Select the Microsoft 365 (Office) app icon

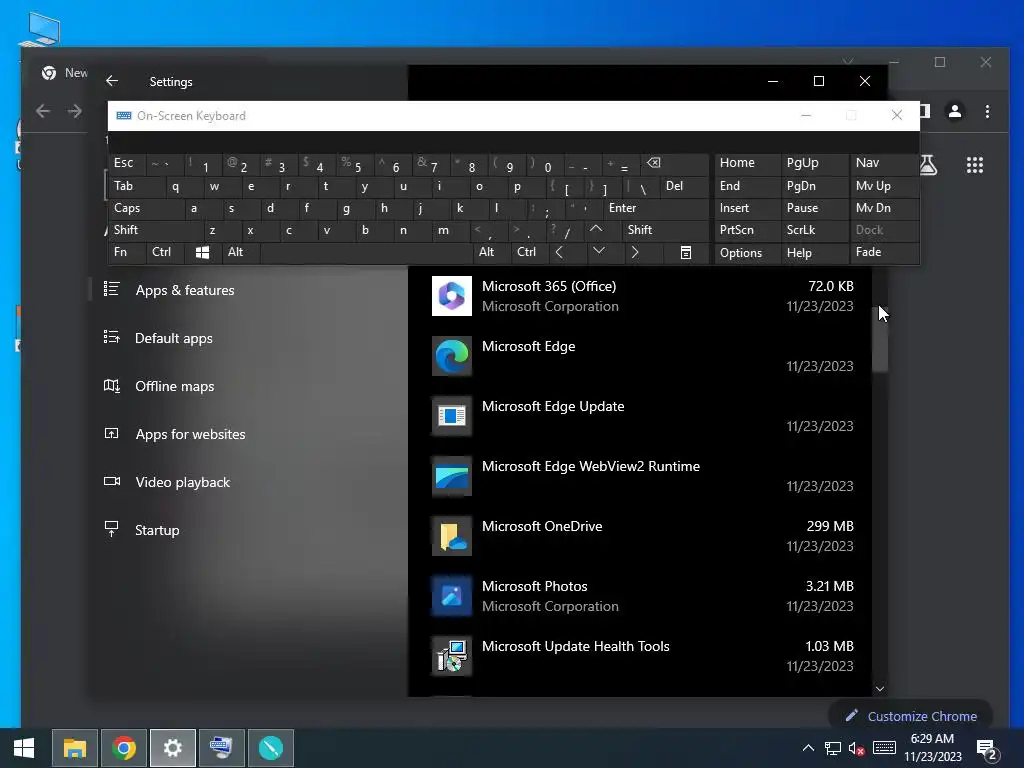tap(451, 296)
